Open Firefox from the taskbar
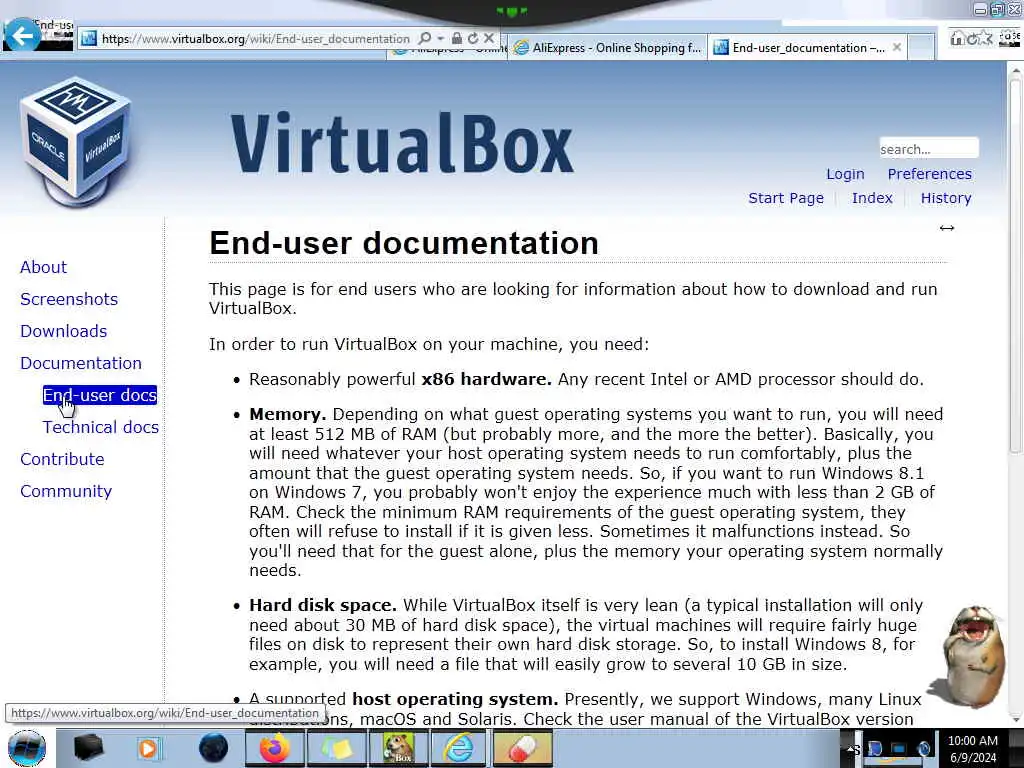 275,748
